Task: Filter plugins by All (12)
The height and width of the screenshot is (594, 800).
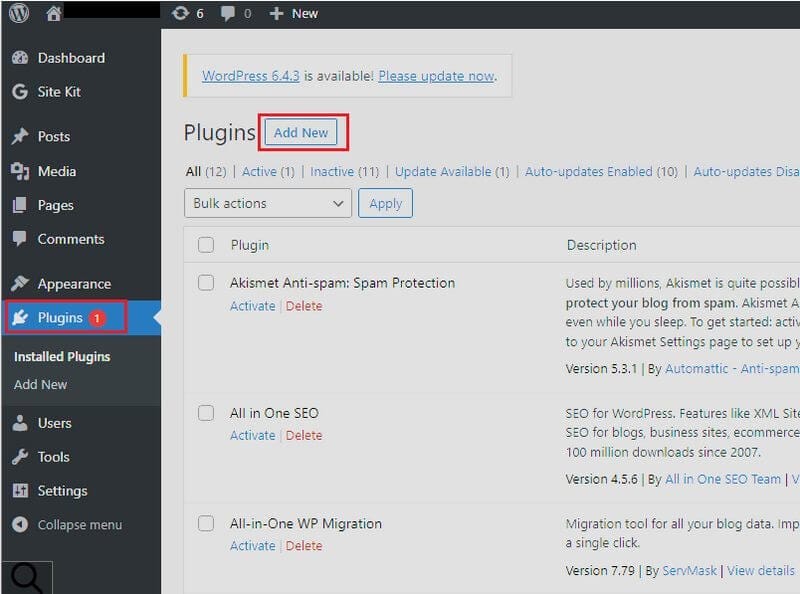Action: [x=206, y=171]
